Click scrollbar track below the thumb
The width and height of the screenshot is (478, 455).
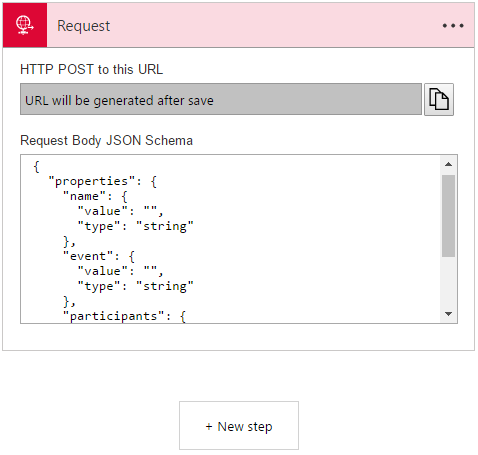(x=448, y=281)
